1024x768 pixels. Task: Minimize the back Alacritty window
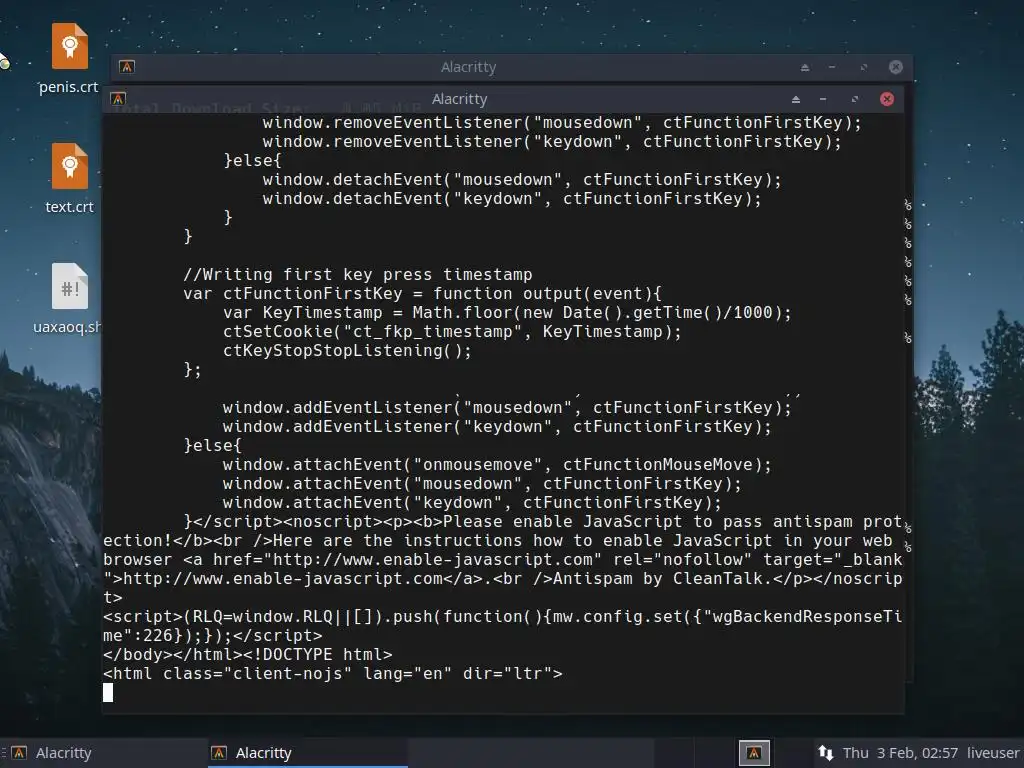click(x=832, y=67)
